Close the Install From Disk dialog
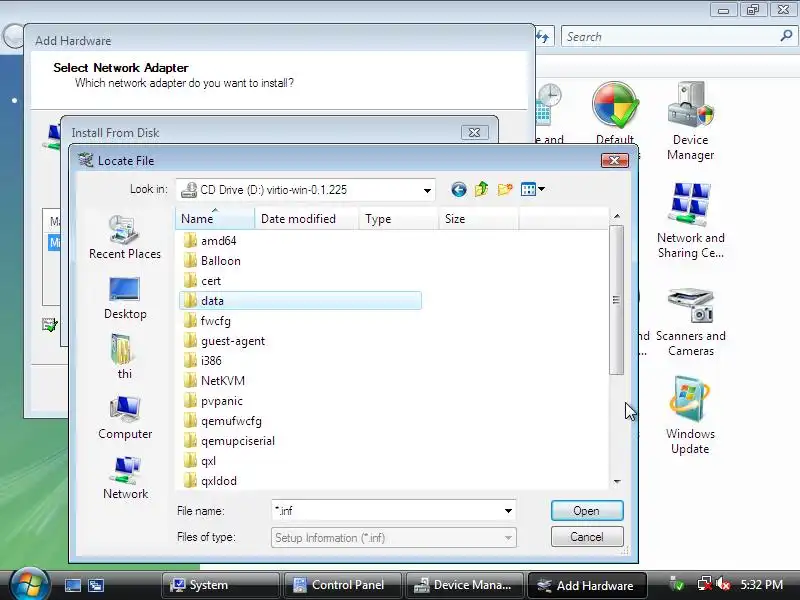 click(474, 133)
